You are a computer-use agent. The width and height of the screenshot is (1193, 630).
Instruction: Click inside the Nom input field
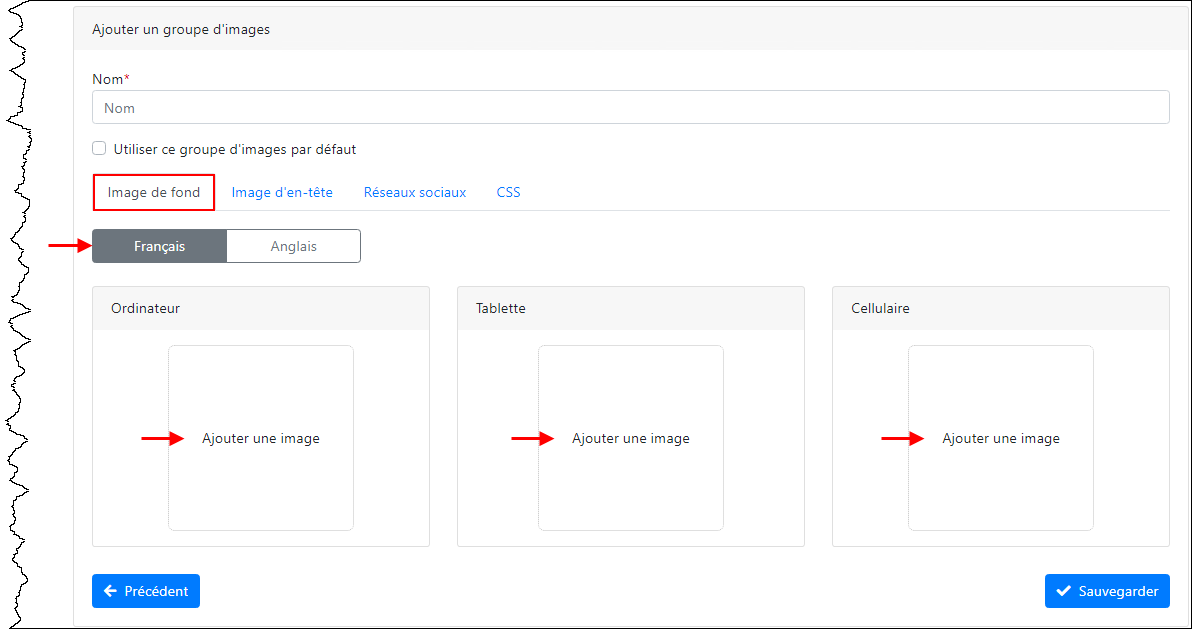(x=630, y=107)
